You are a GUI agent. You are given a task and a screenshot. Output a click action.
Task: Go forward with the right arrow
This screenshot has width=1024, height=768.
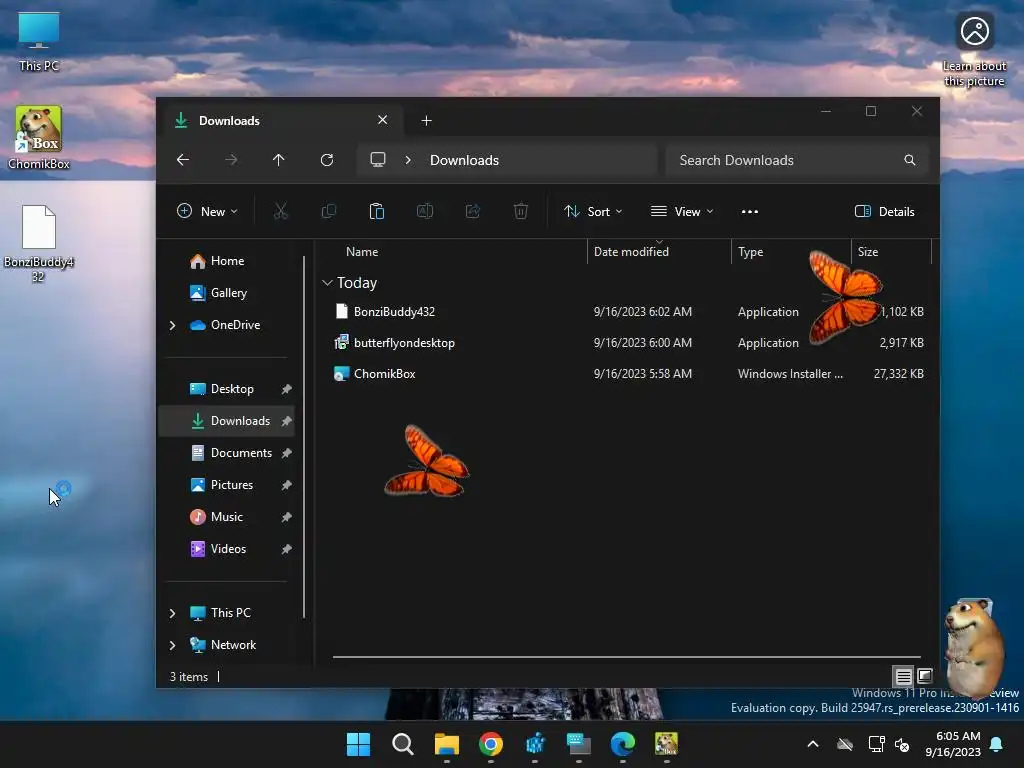231,160
